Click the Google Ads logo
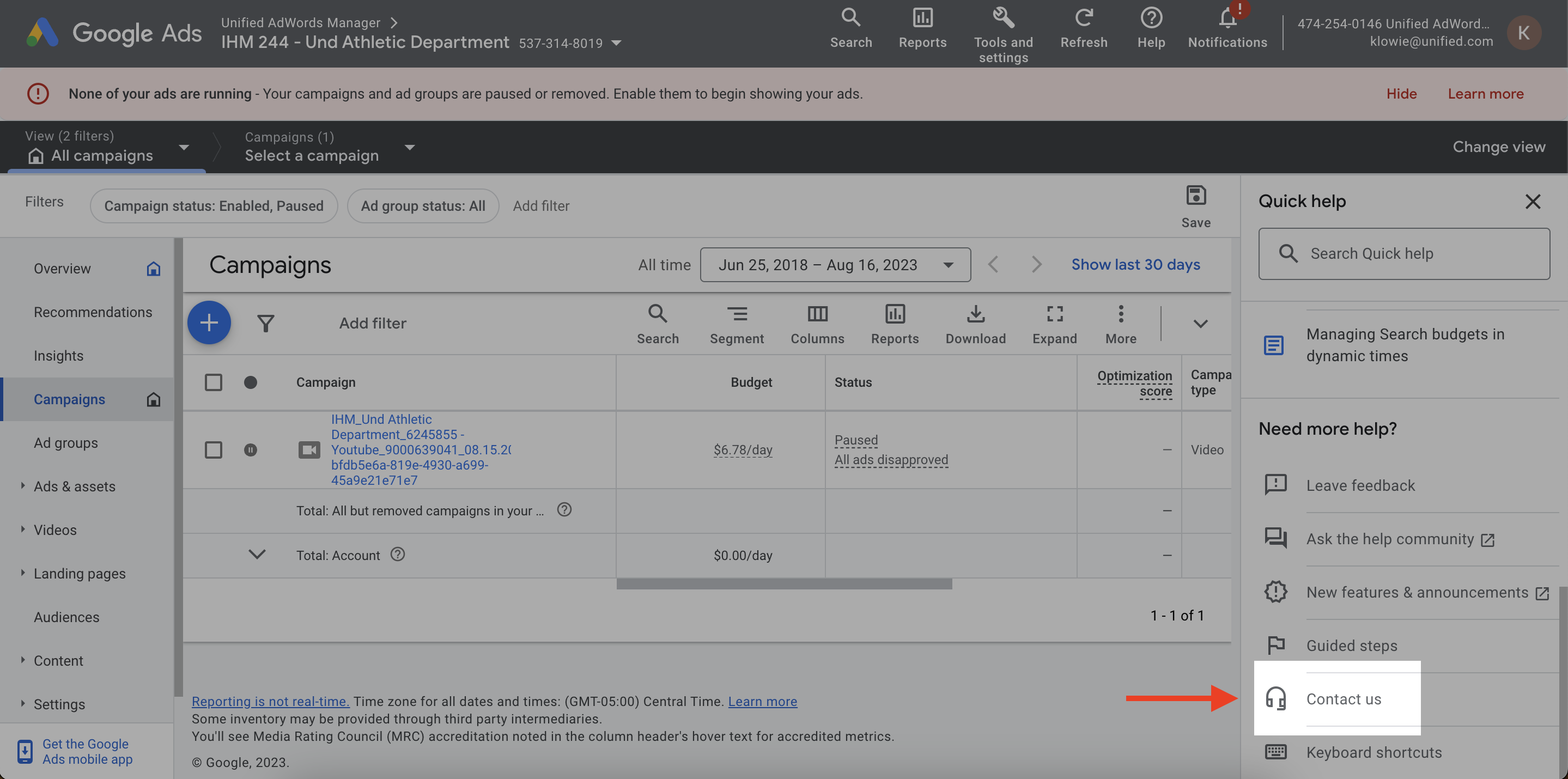This screenshot has width=1568, height=779. click(x=114, y=33)
